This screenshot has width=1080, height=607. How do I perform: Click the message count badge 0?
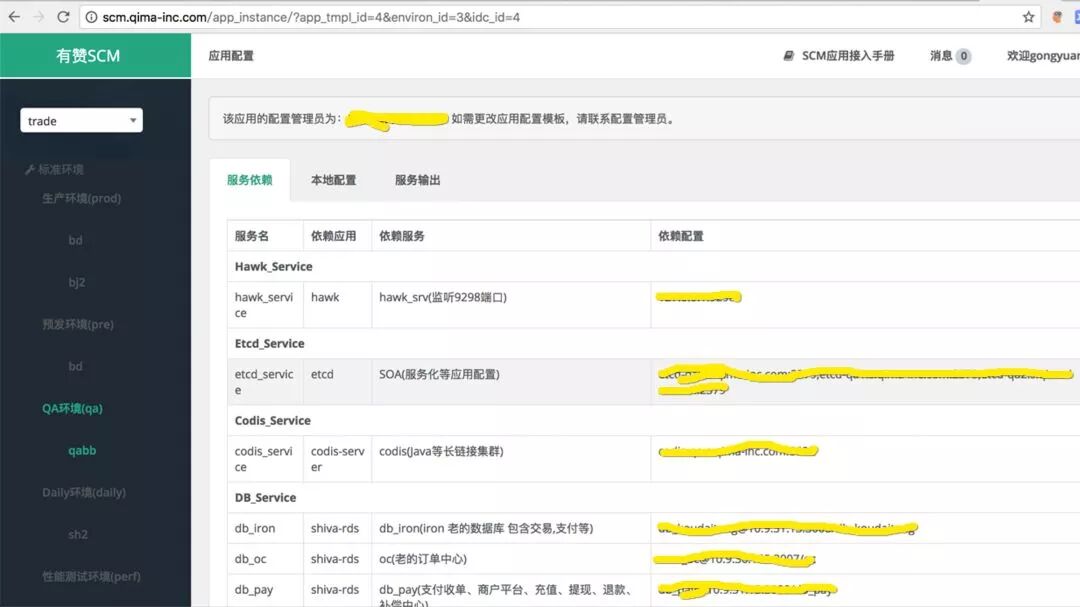pyautogui.click(x=963, y=56)
